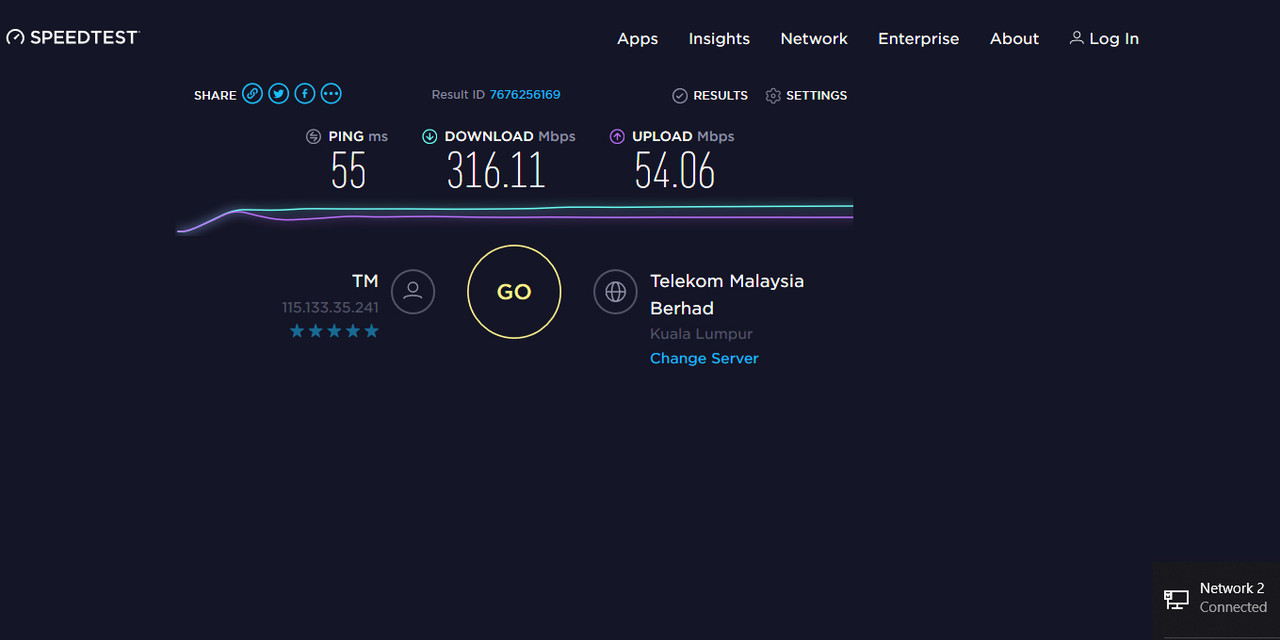Open SETTINGS page

806,95
